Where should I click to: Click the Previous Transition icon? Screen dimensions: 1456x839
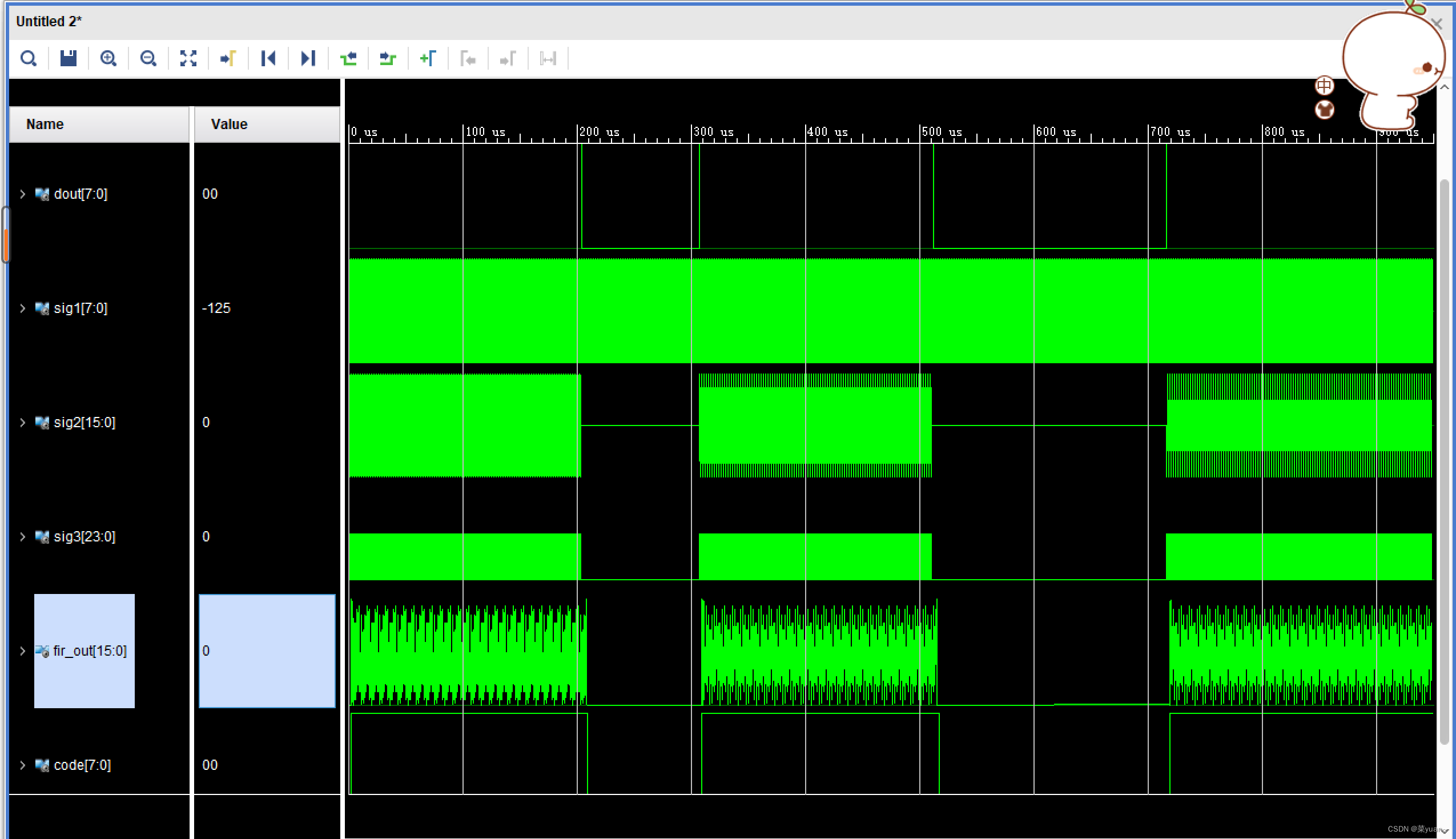coord(348,58)
